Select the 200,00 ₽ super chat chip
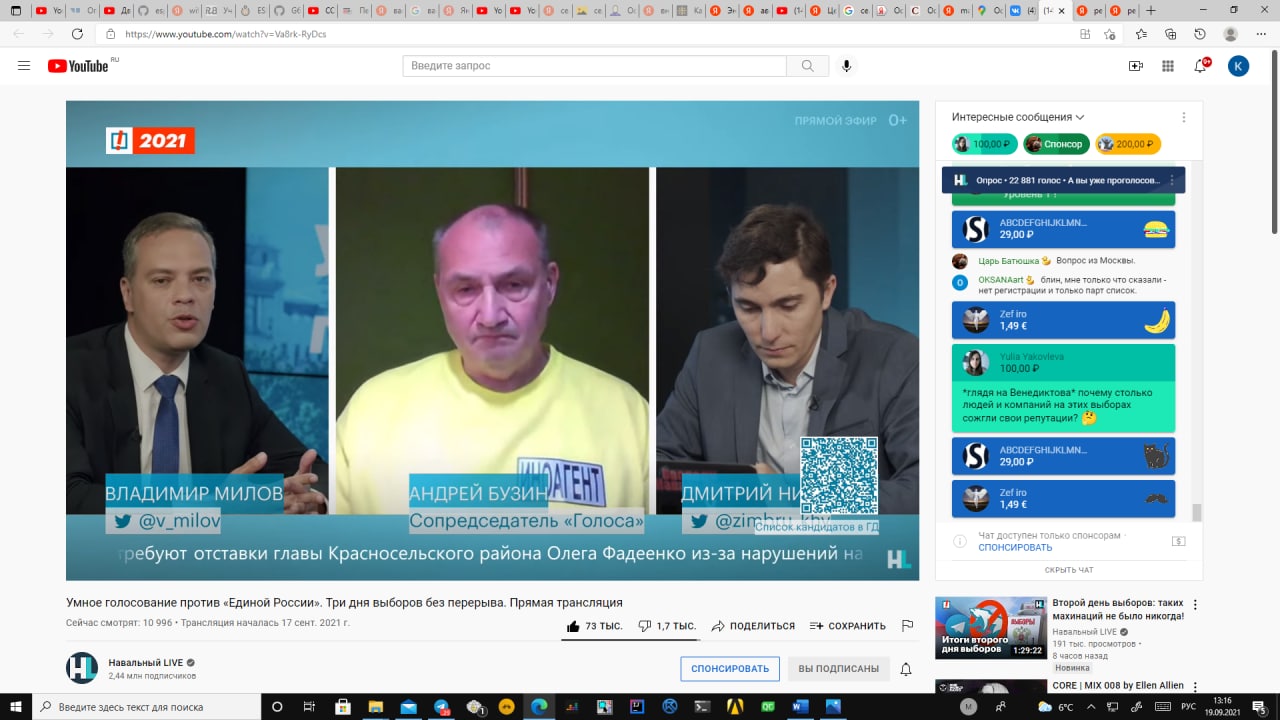 coord(1128,144)
